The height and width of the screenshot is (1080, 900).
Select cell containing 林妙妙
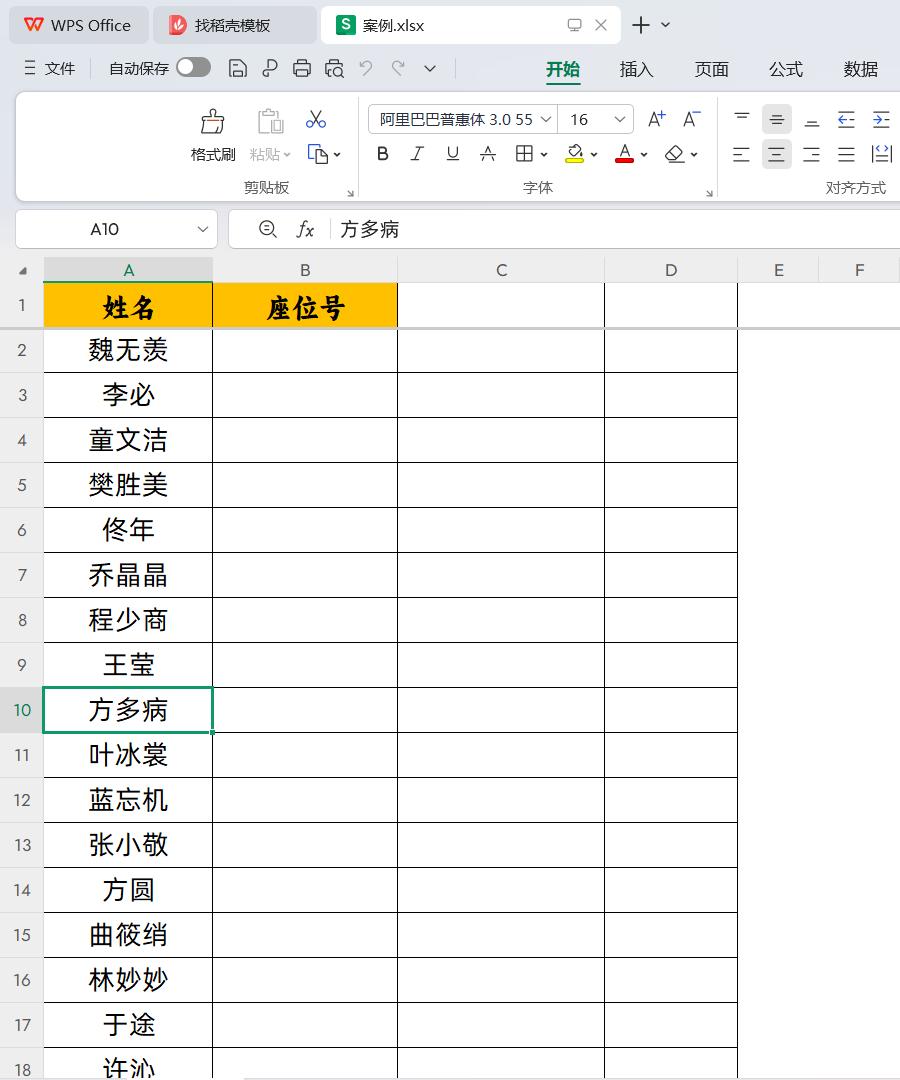[128, 979]
